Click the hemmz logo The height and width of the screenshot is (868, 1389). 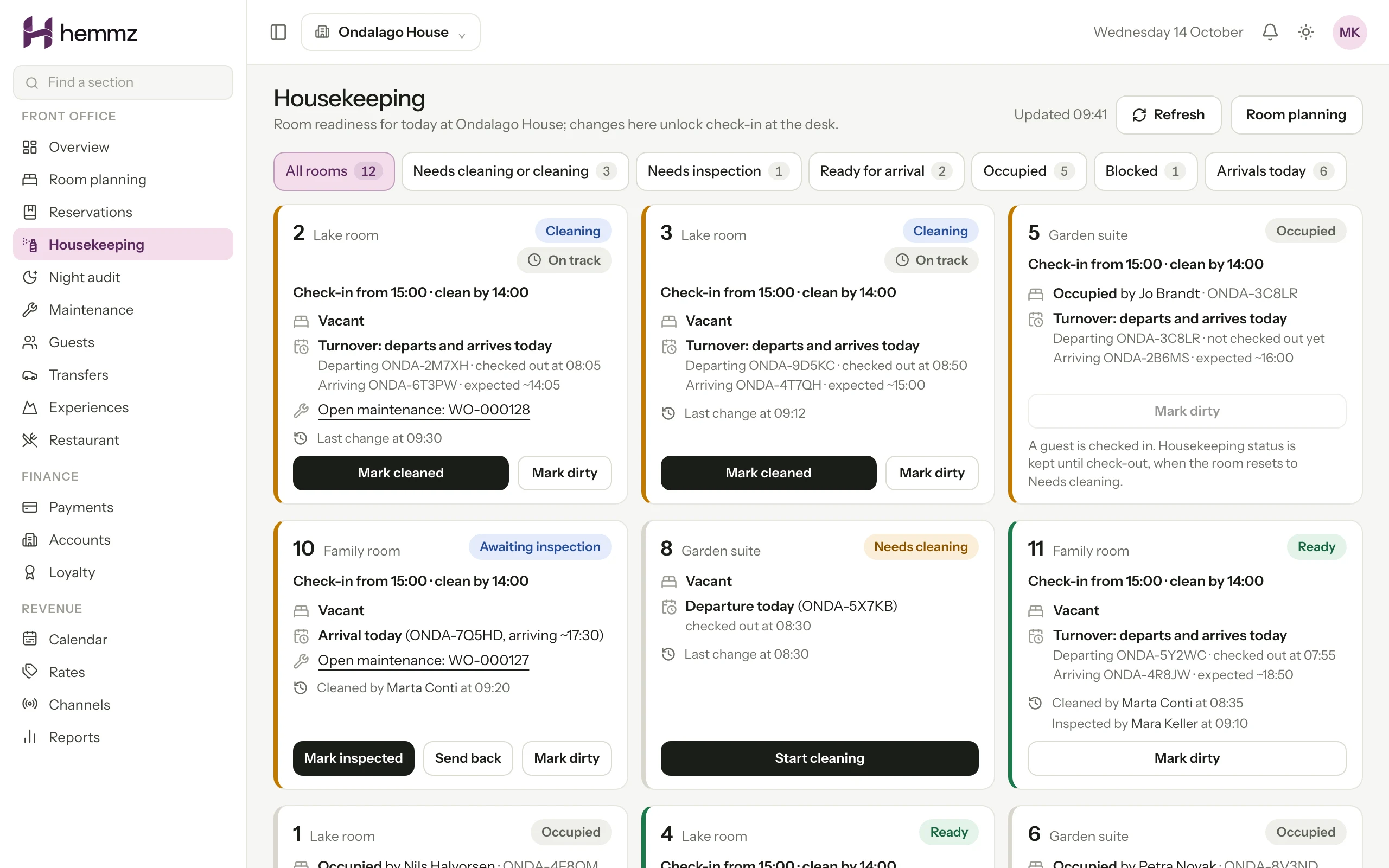[80, 33]
